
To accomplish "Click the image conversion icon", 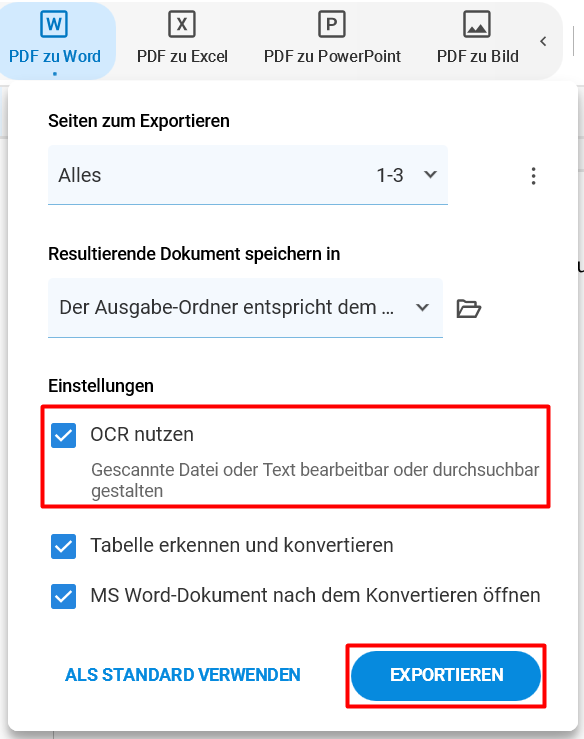I will click(477, 24).
